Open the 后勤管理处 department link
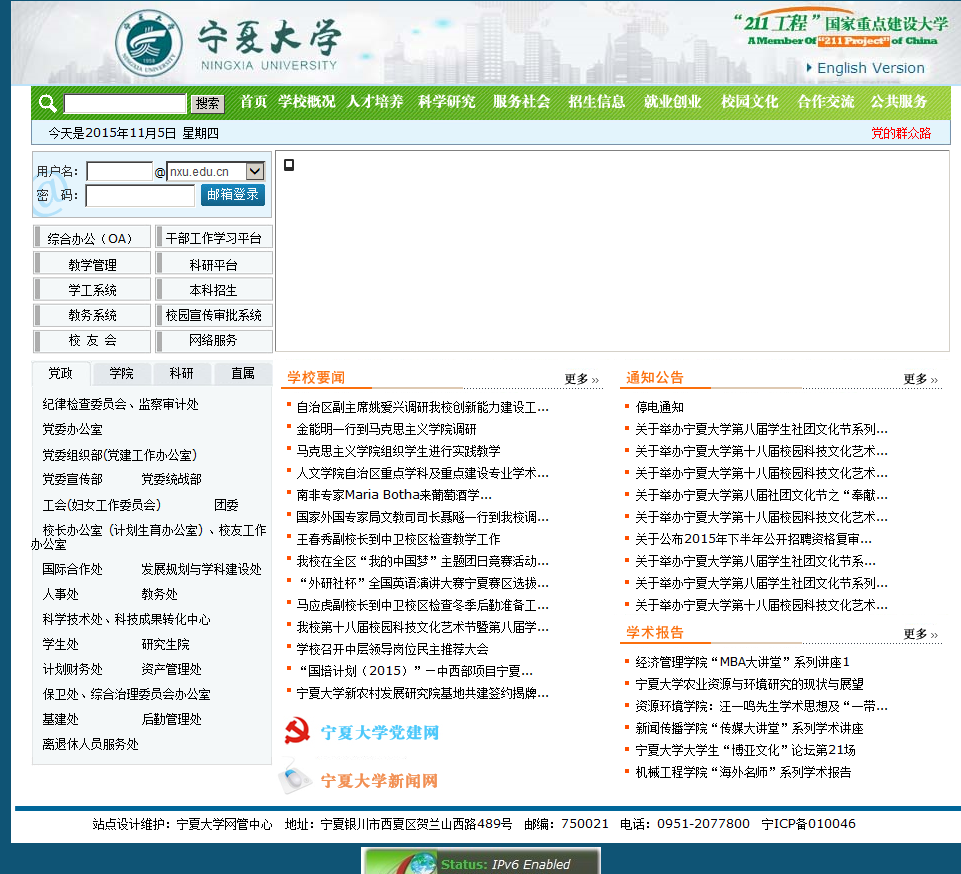The height and width of the screenshot is (874, 961). pos(172,720)
